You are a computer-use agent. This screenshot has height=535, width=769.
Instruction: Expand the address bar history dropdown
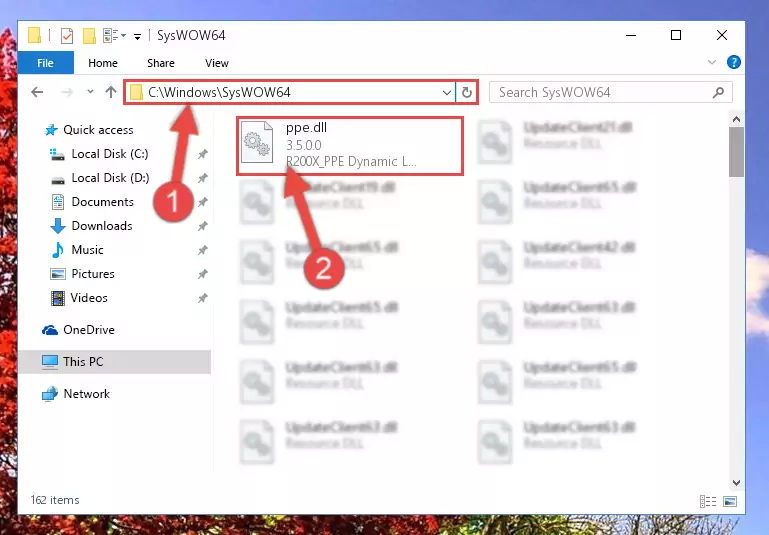click(447, 92)
